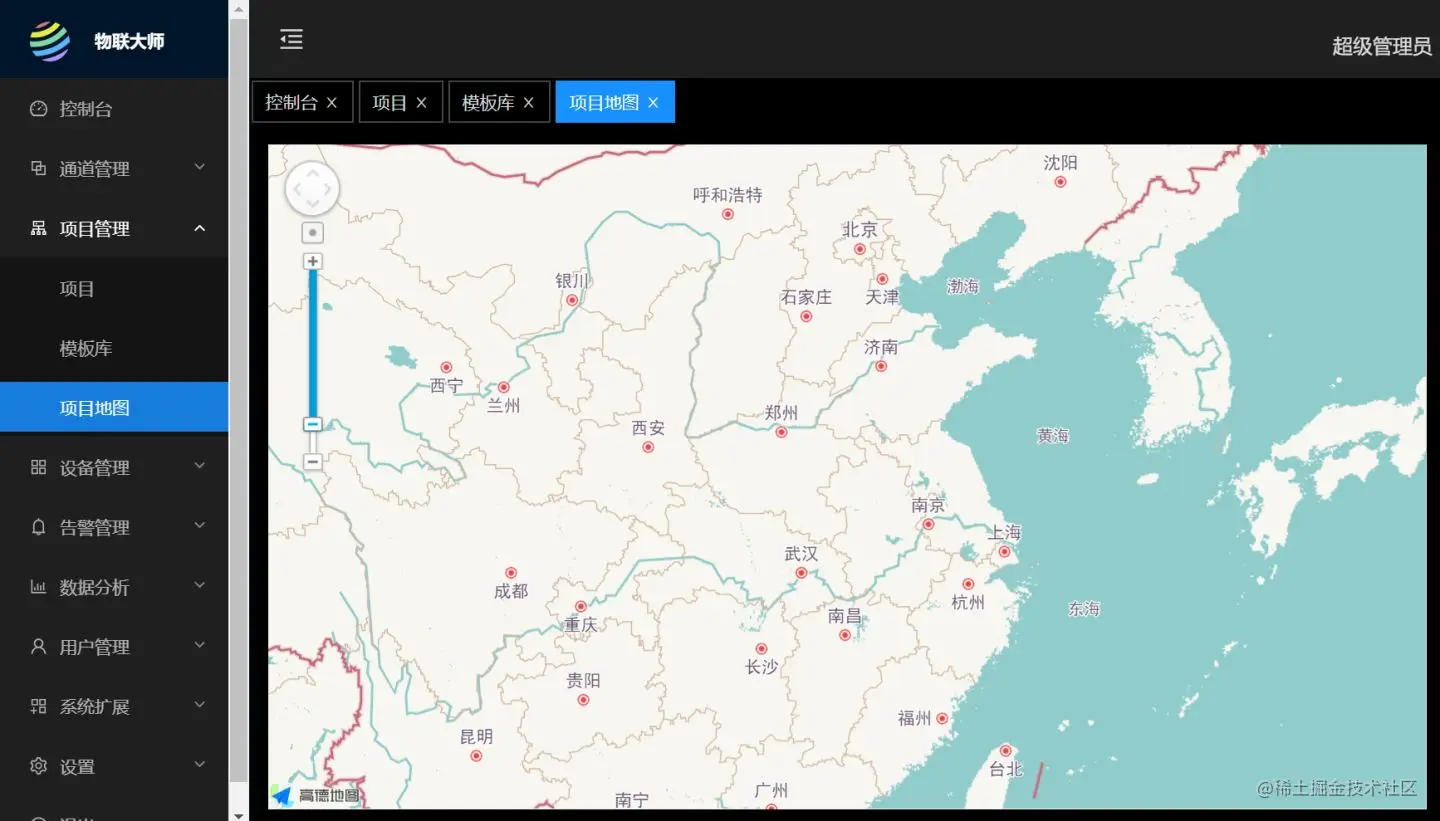Close the 项目地图 tab
This screenshot has height=821, width=1440.
653,103
